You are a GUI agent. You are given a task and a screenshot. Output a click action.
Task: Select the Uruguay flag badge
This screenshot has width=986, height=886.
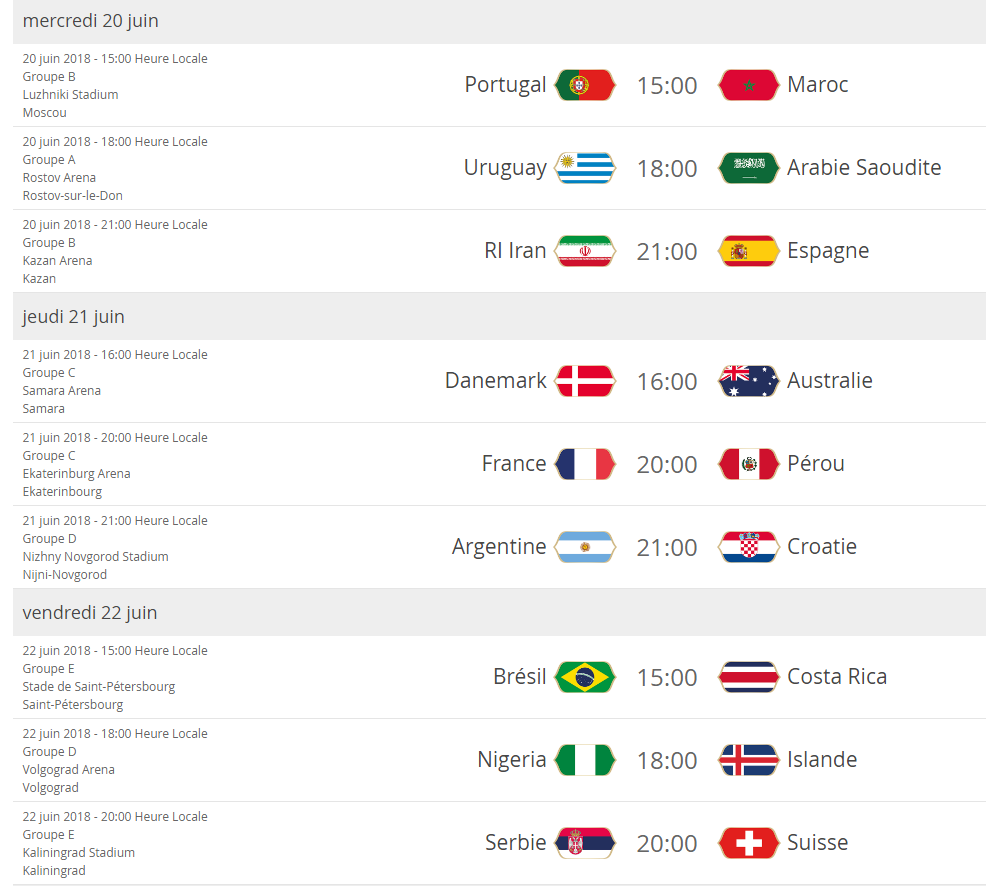click(x=585, y=168)
